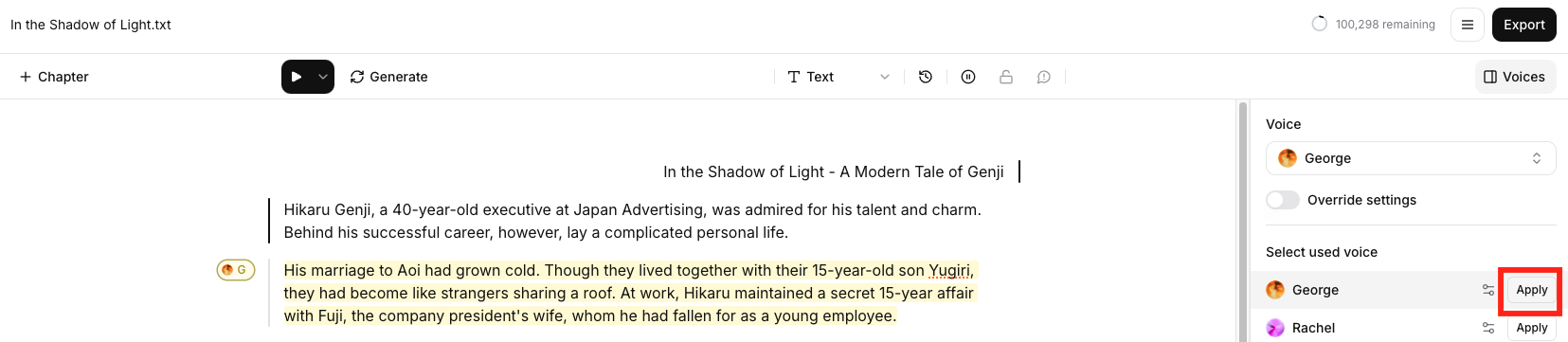Open Rachel voice settings sliders icon
The height and width of the screenshot is (342, 1568).
(1488, 328)
